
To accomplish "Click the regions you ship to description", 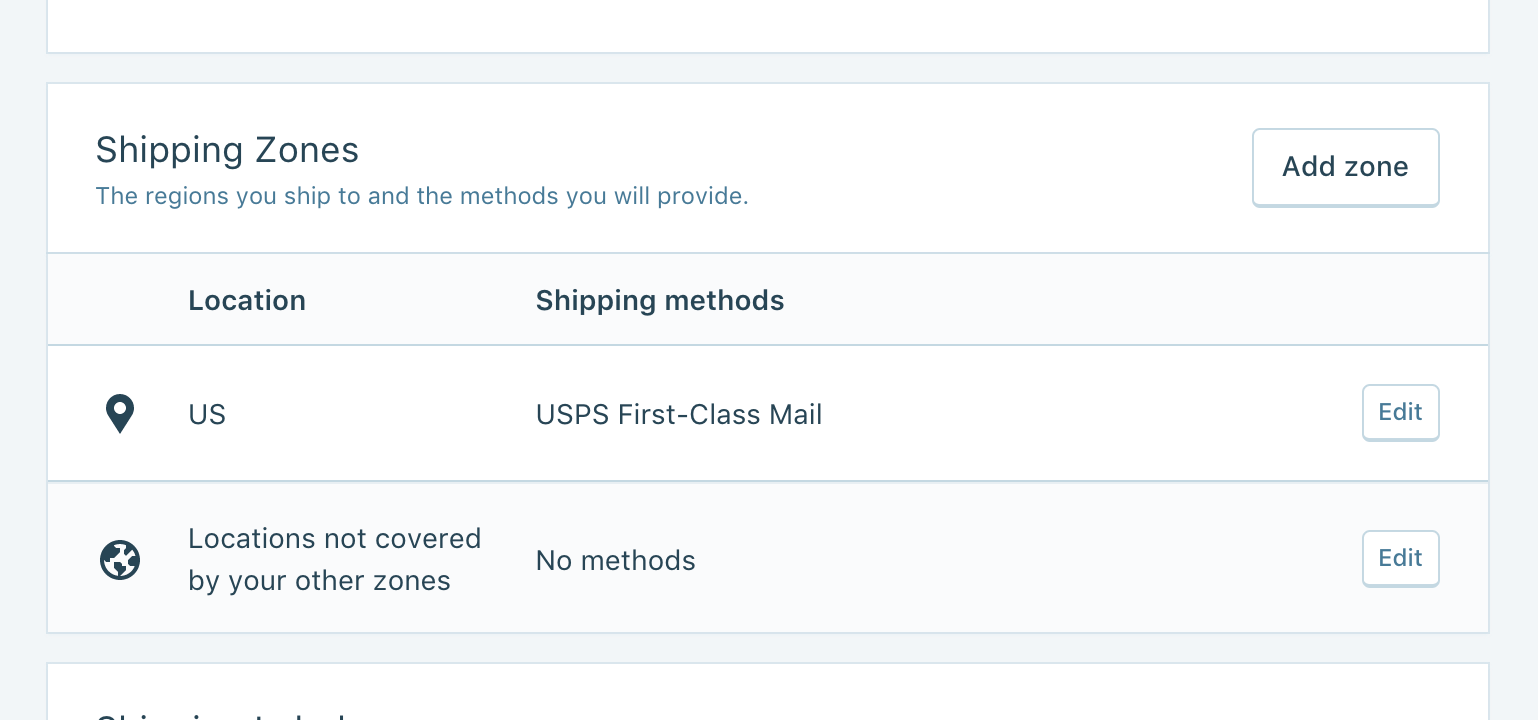I will [422, 196].
